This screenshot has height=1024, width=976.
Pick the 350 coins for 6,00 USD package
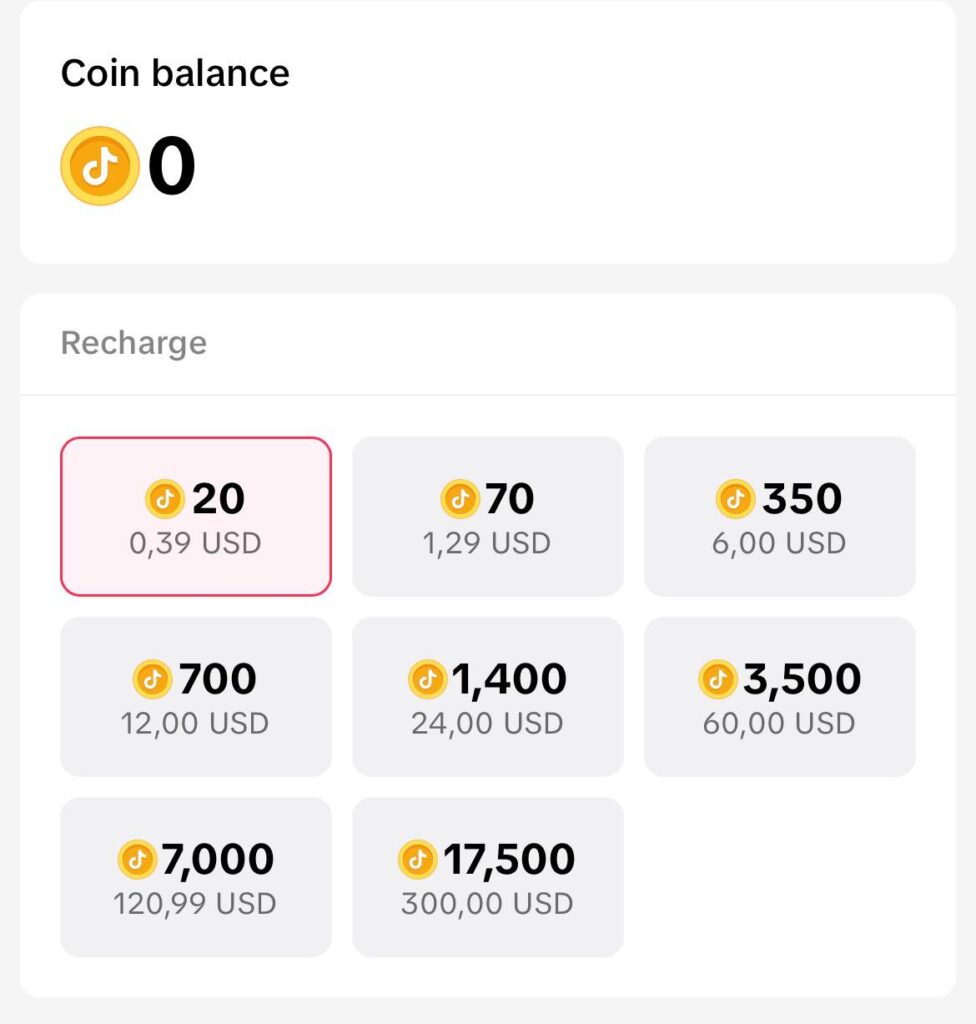[x=780, y=516]
